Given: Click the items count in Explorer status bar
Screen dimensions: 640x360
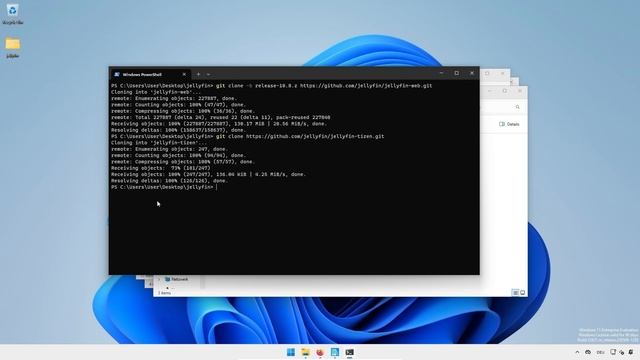Looking at the screenshot, I should [164, 293].
